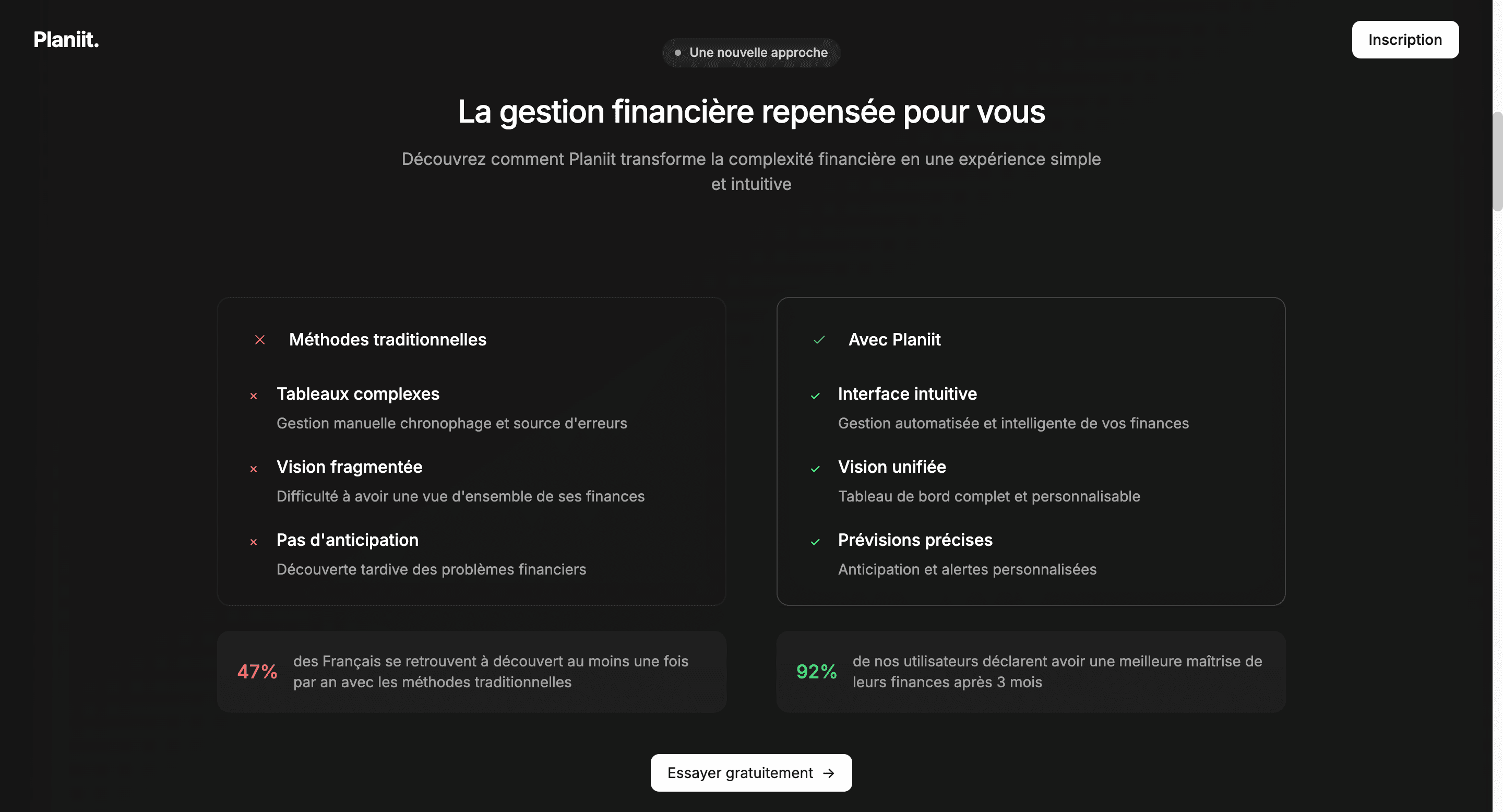The image size is (1503, 812).
Task: Select the checkmark next to Vision unifiée
Action: coord(816,469)
